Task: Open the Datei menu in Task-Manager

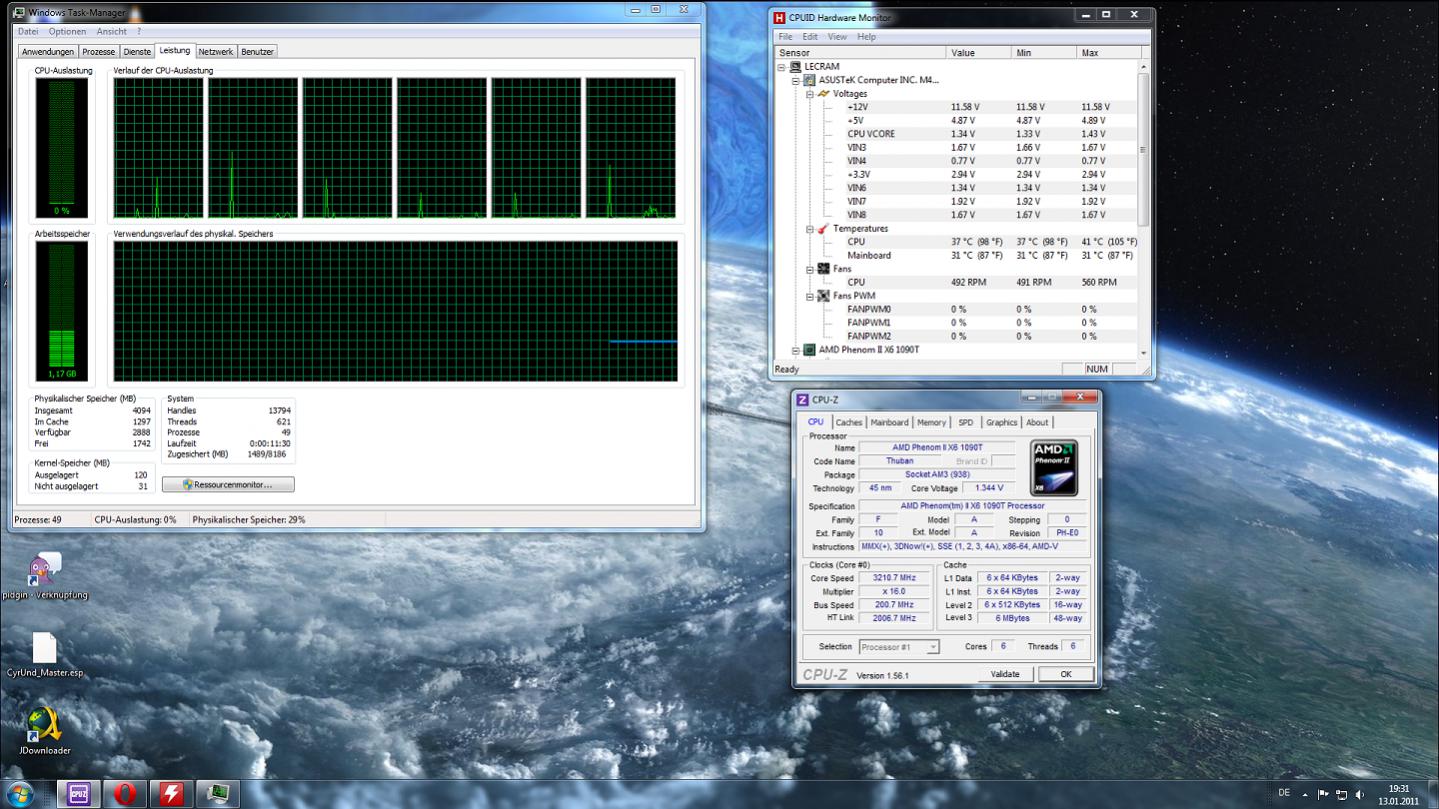Action: tap(28, 32)
